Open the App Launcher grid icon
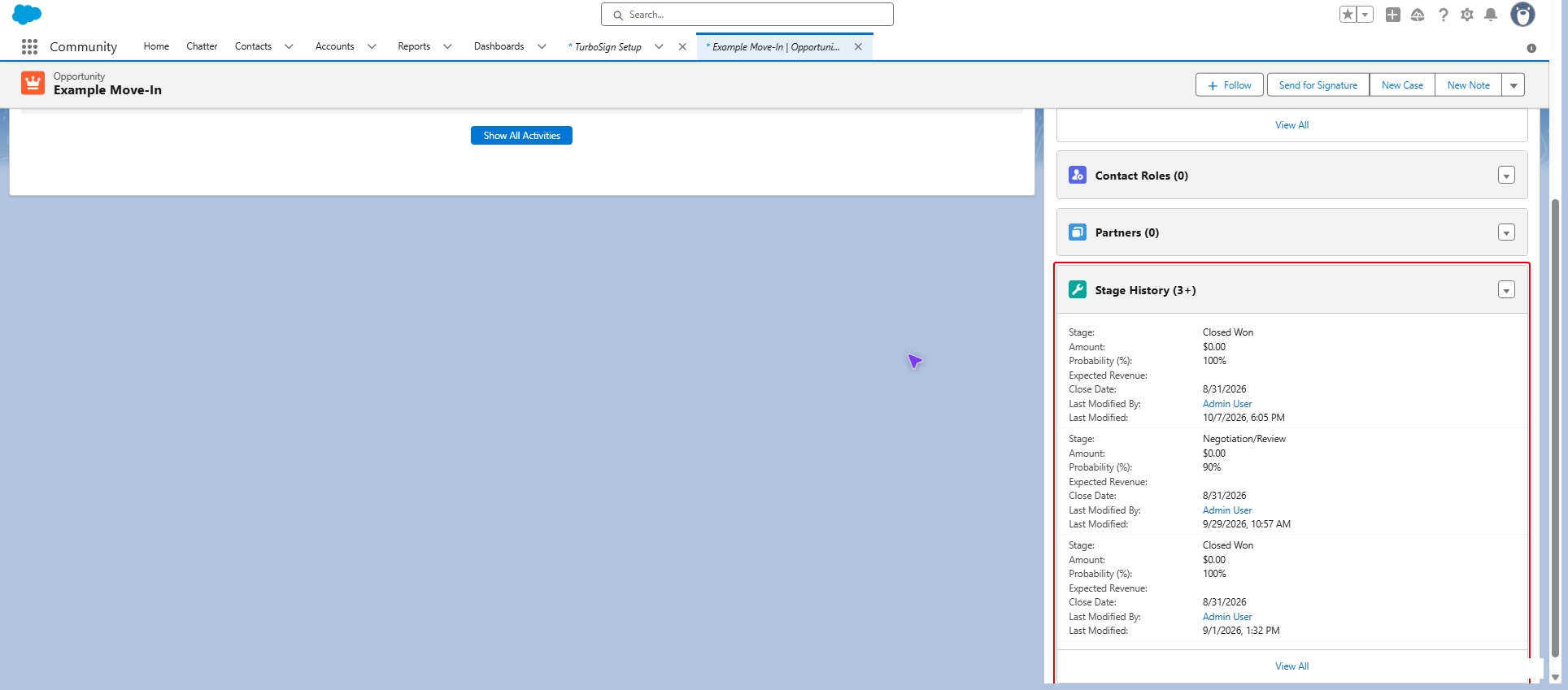 [x=30, y=46]
